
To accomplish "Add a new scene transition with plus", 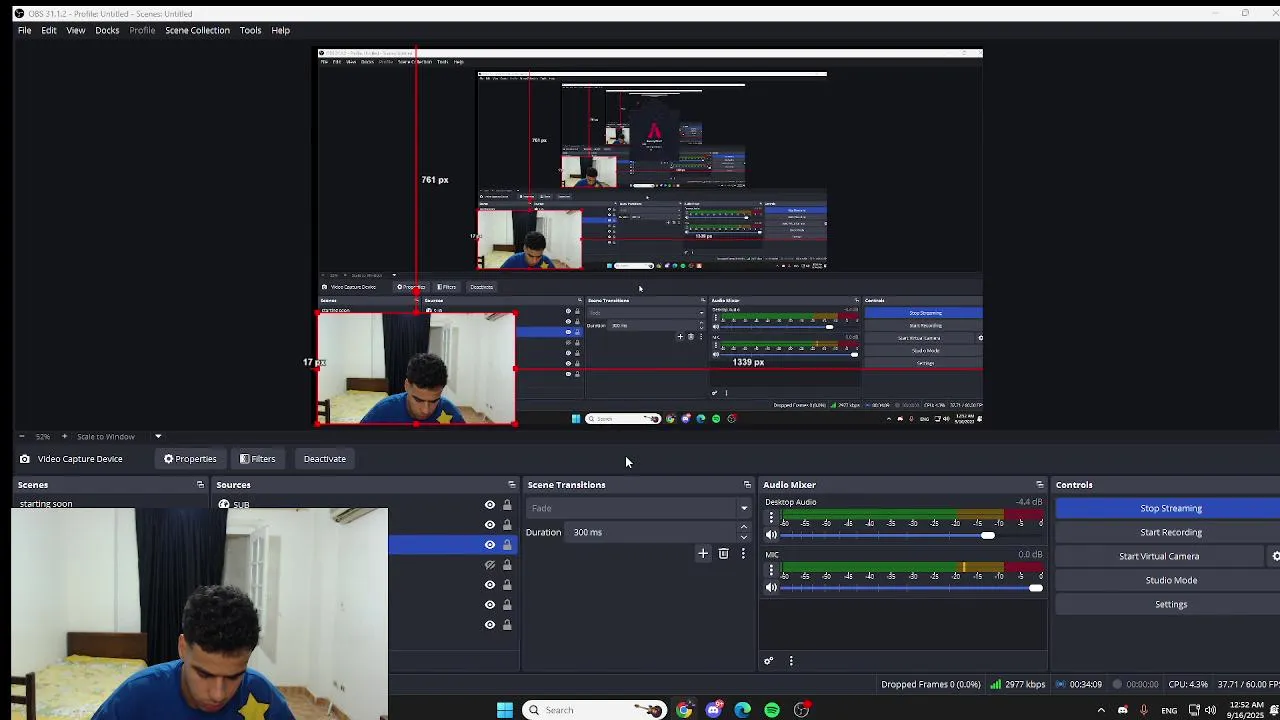I will 703,553.
